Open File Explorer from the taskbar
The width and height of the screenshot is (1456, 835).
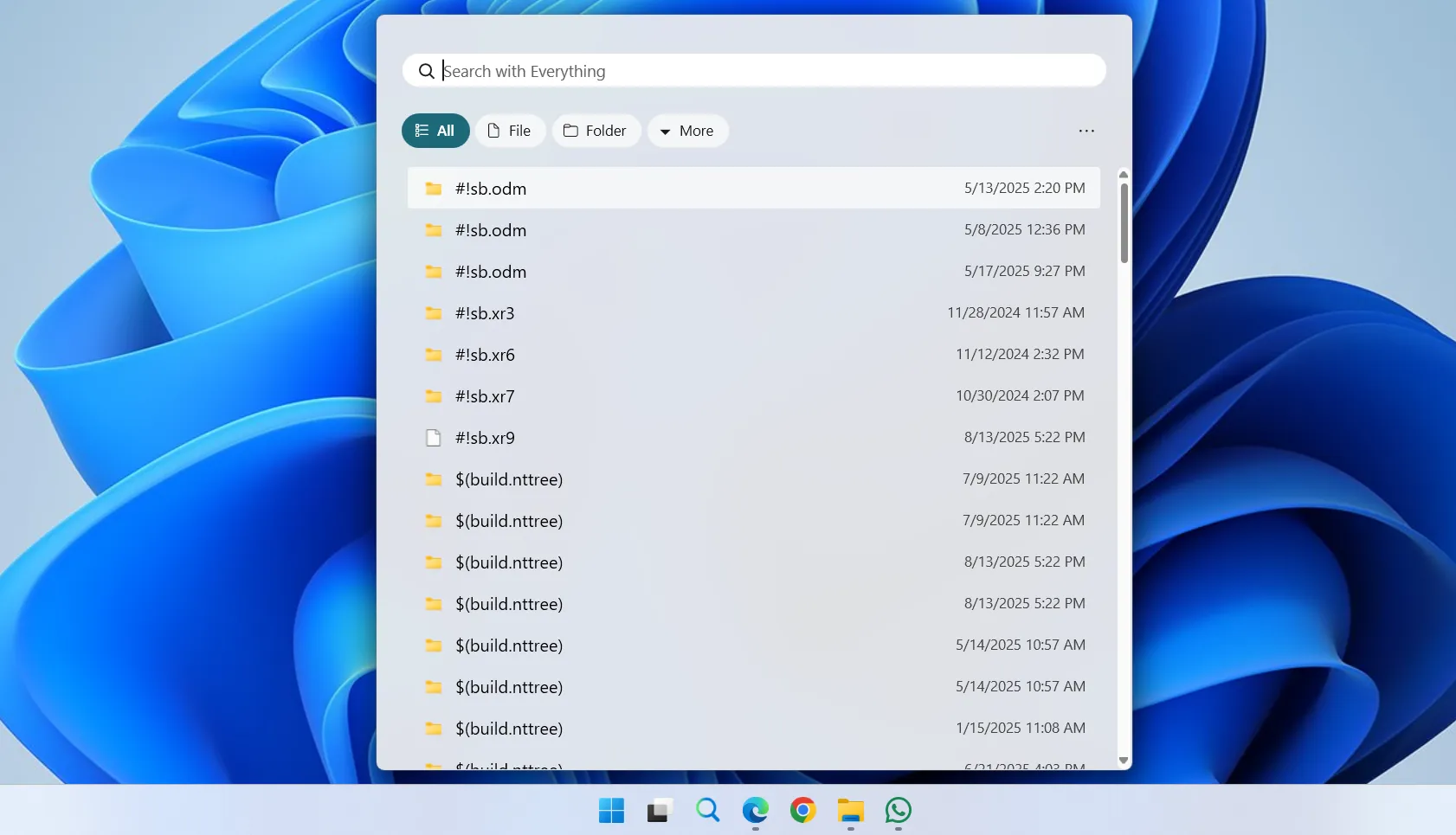coord(850,811)
